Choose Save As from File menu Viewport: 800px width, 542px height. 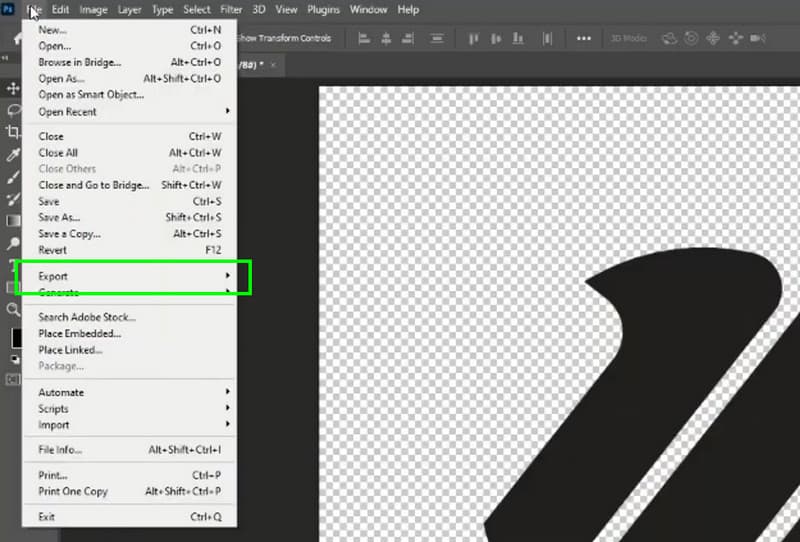pos(59,217)
